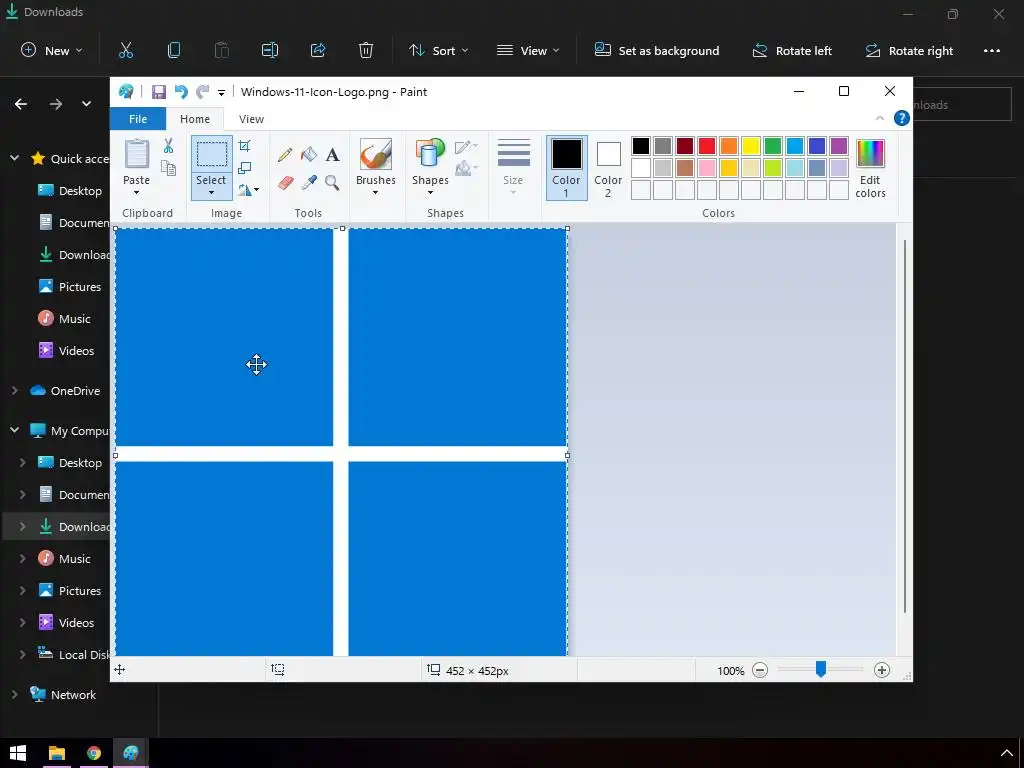Click Rotate left in Explorer toolbar

[x=792, y=50]
